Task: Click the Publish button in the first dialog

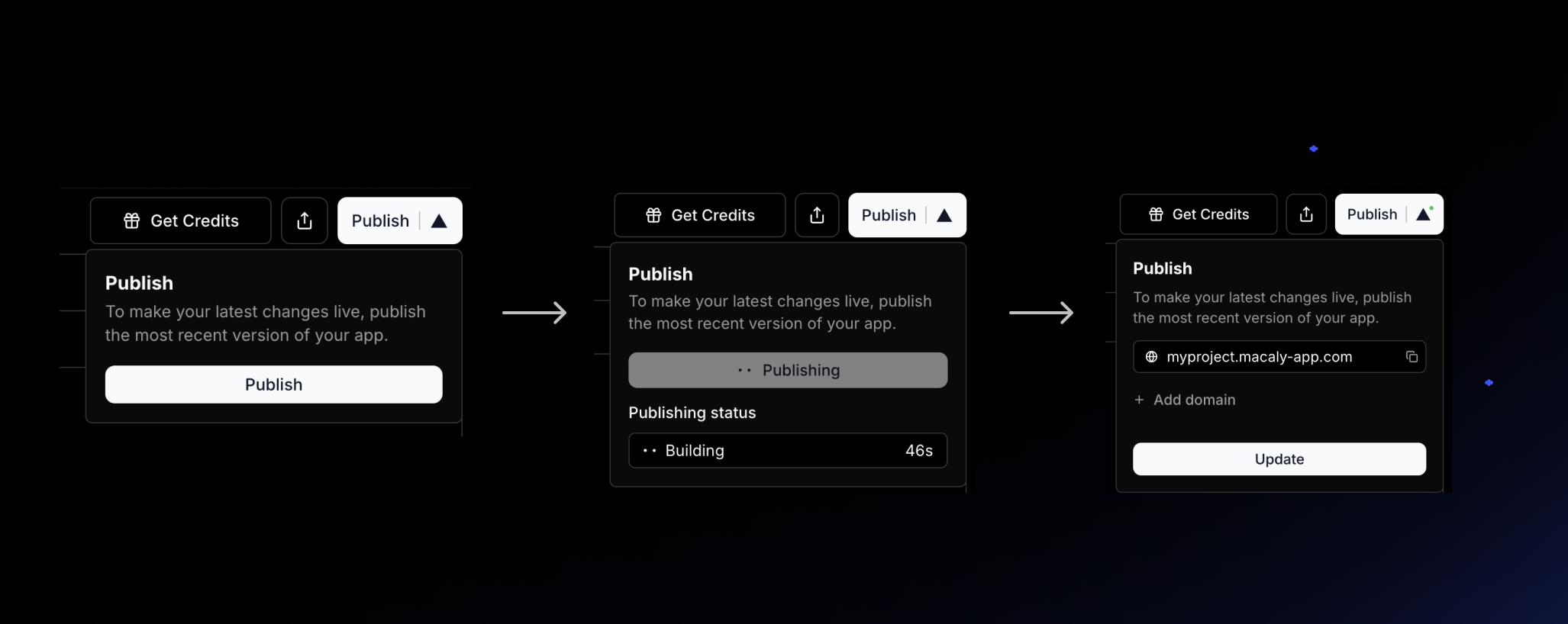Action: [273, 384]
